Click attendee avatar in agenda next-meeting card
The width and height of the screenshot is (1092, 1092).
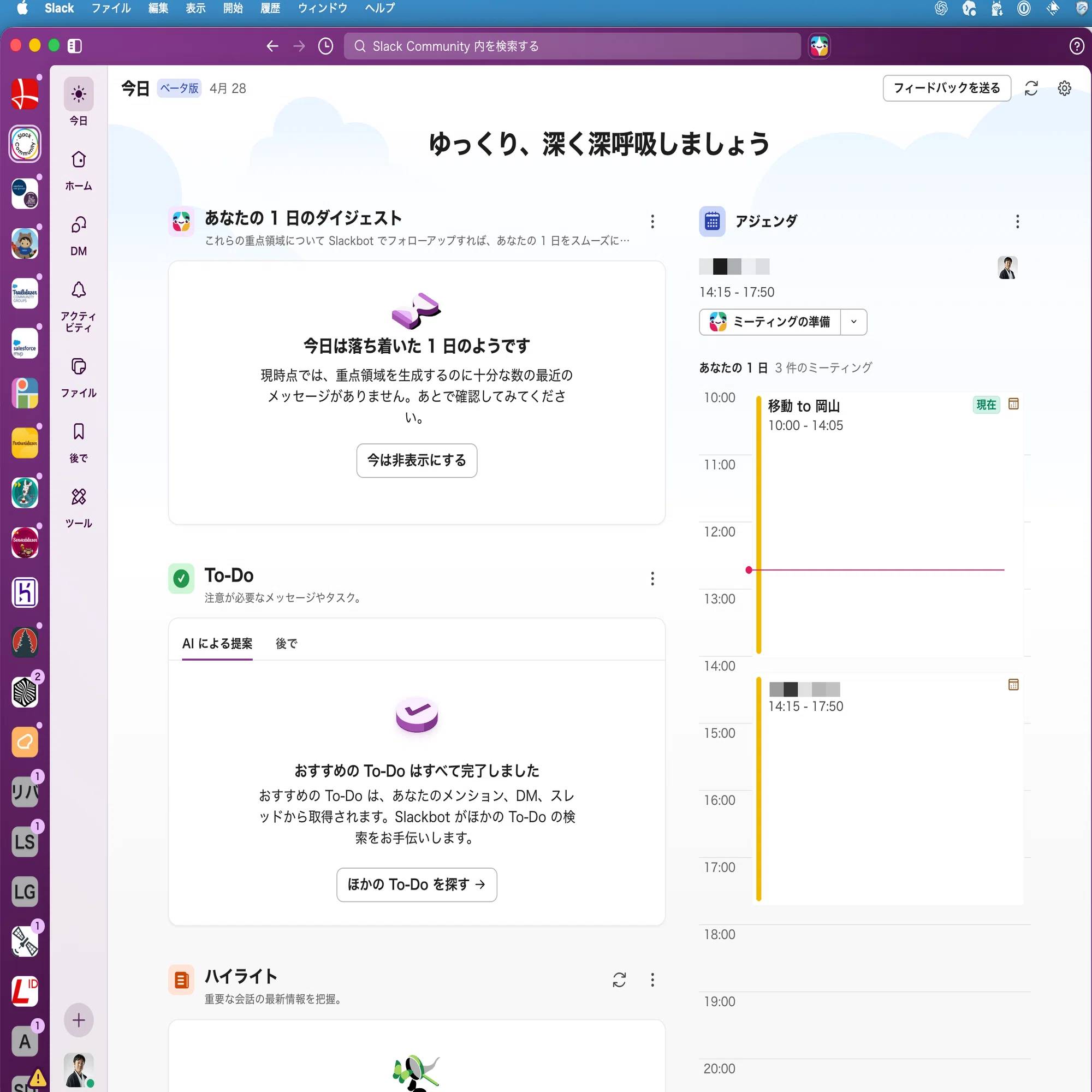(x=1007, y=268)
